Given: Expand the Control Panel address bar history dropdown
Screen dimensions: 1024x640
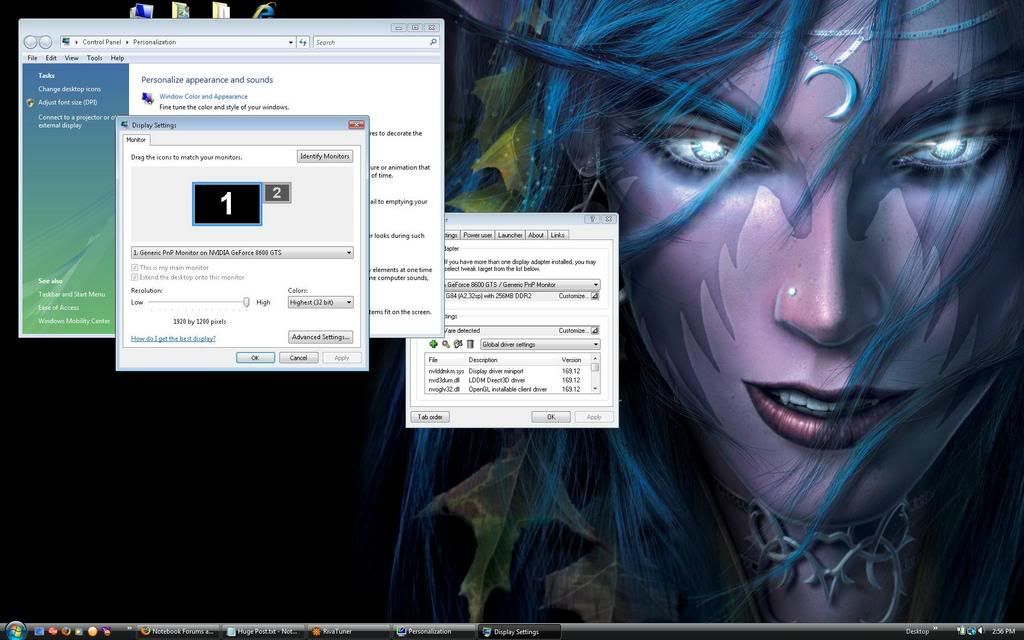Looking at the screenshot, I should point(291,42).
